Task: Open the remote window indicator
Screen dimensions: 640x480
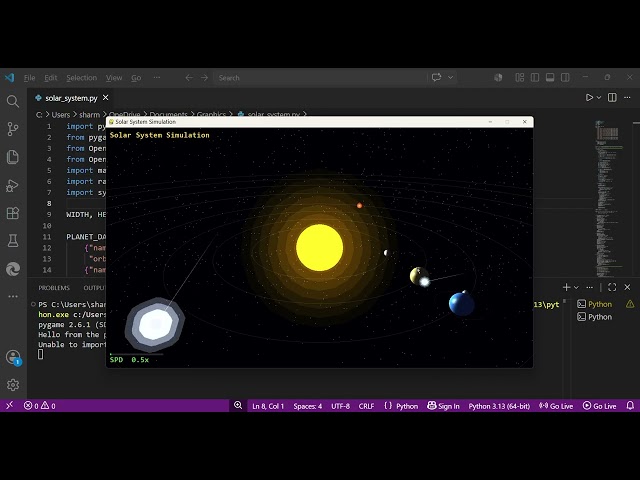Action: coord(9,405)
